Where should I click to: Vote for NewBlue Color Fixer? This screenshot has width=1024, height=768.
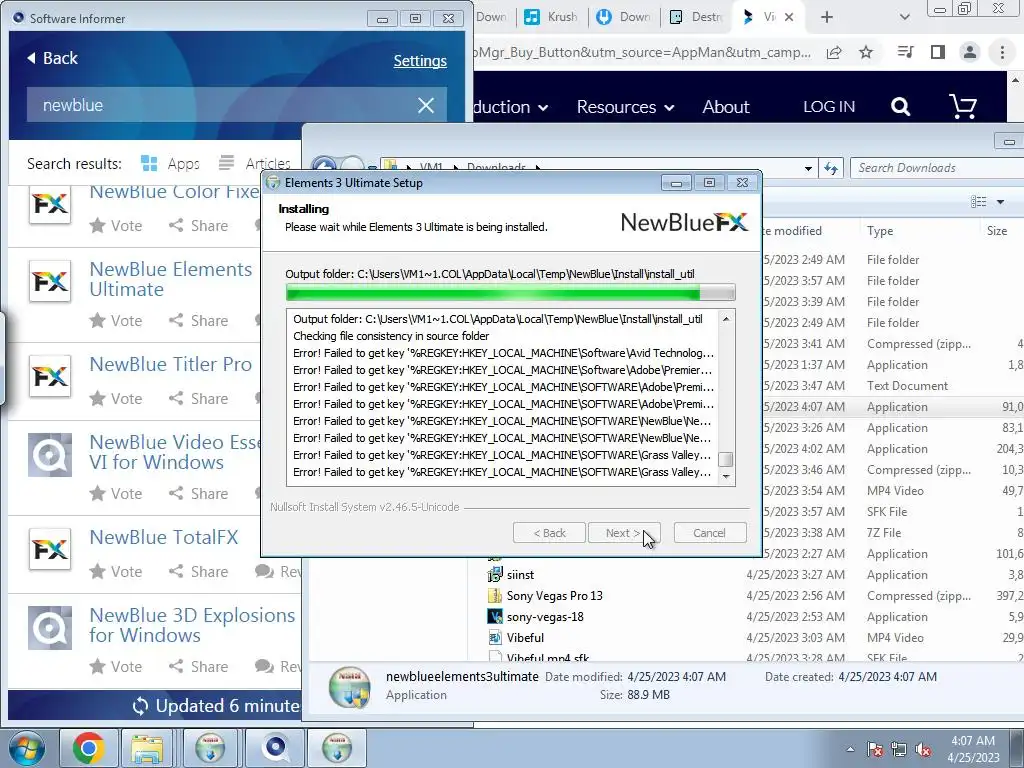(116, 225)
